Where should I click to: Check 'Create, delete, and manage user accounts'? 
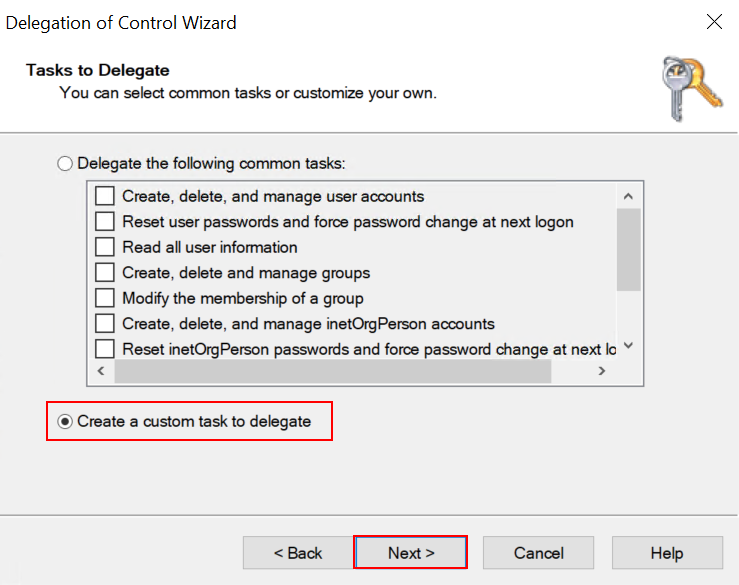pos(105,196)
